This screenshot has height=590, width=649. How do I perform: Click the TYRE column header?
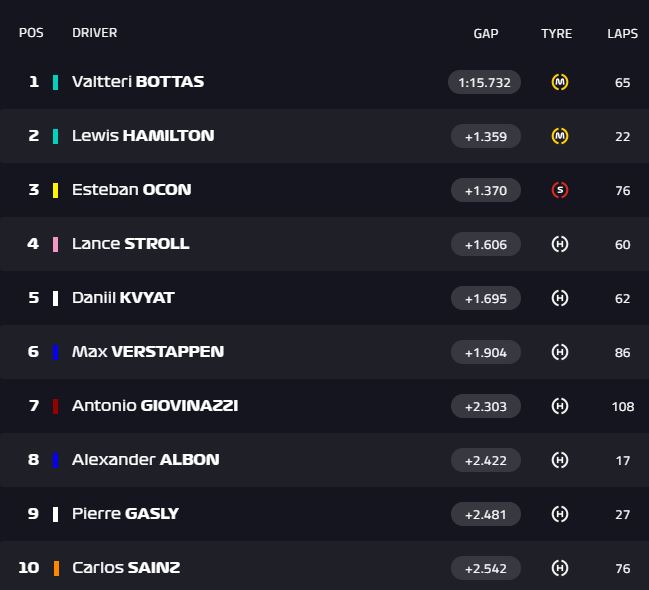pos(556,33)
